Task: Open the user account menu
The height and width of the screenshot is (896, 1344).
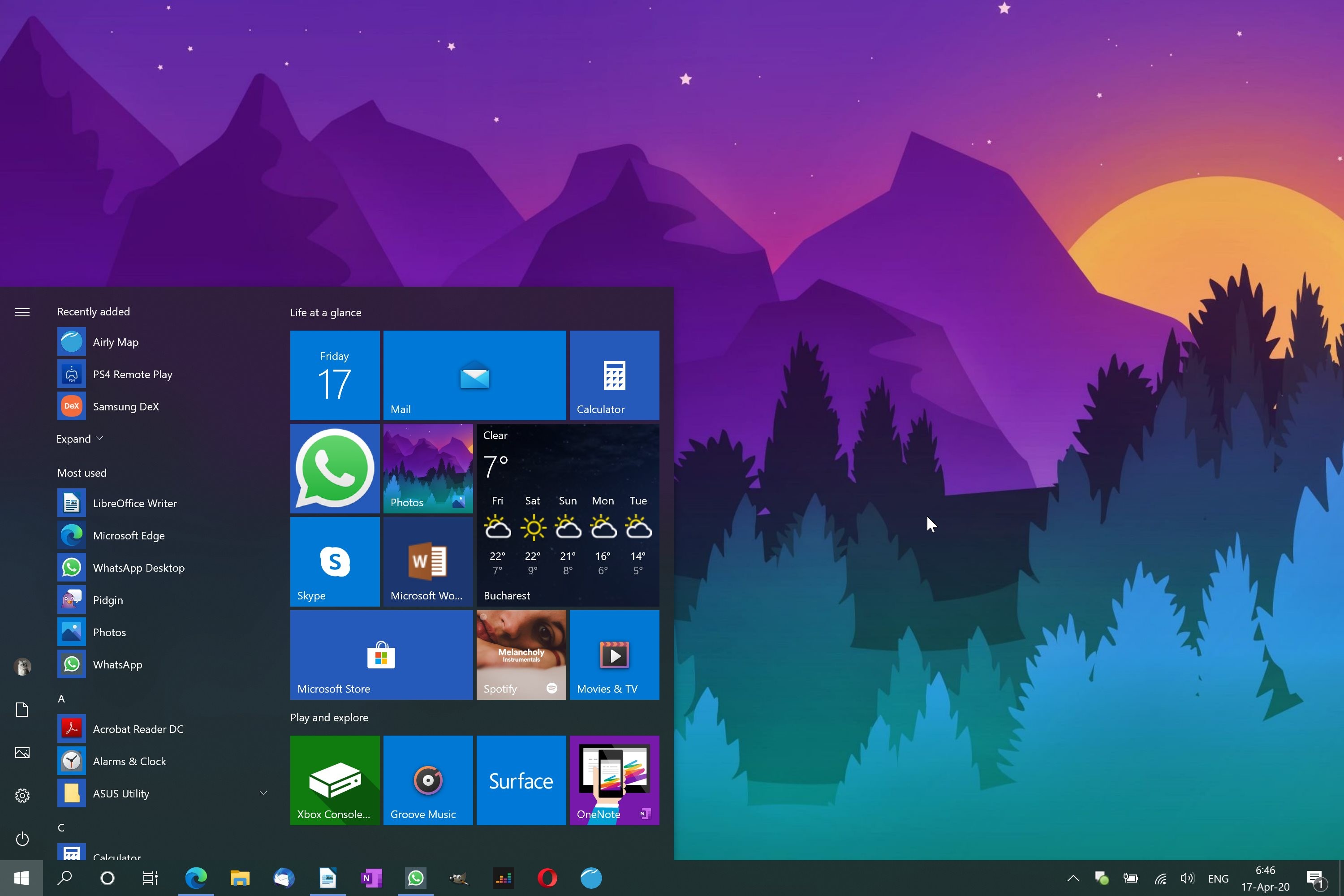Action: click(x=22, y=666)
